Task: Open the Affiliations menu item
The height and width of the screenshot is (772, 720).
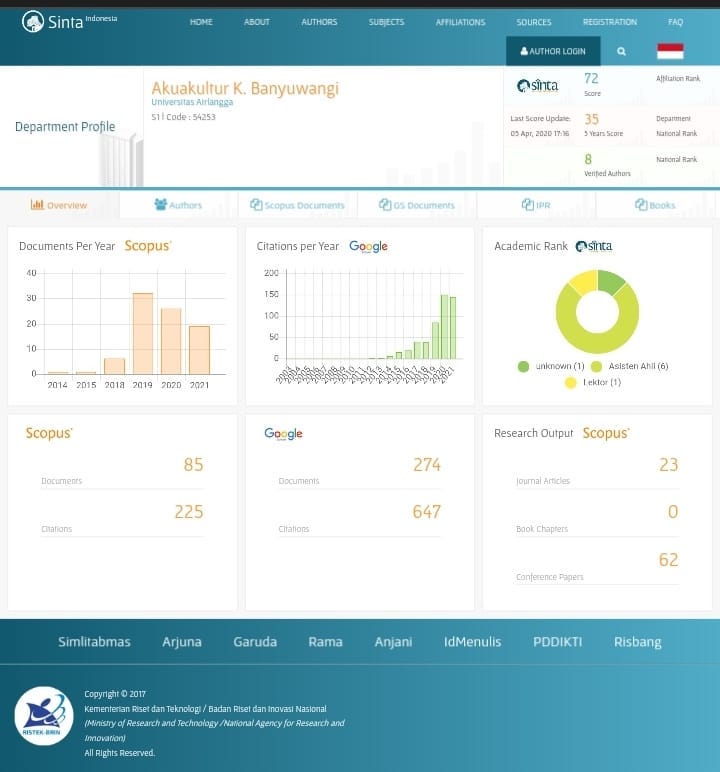Action: coord(460,22)
